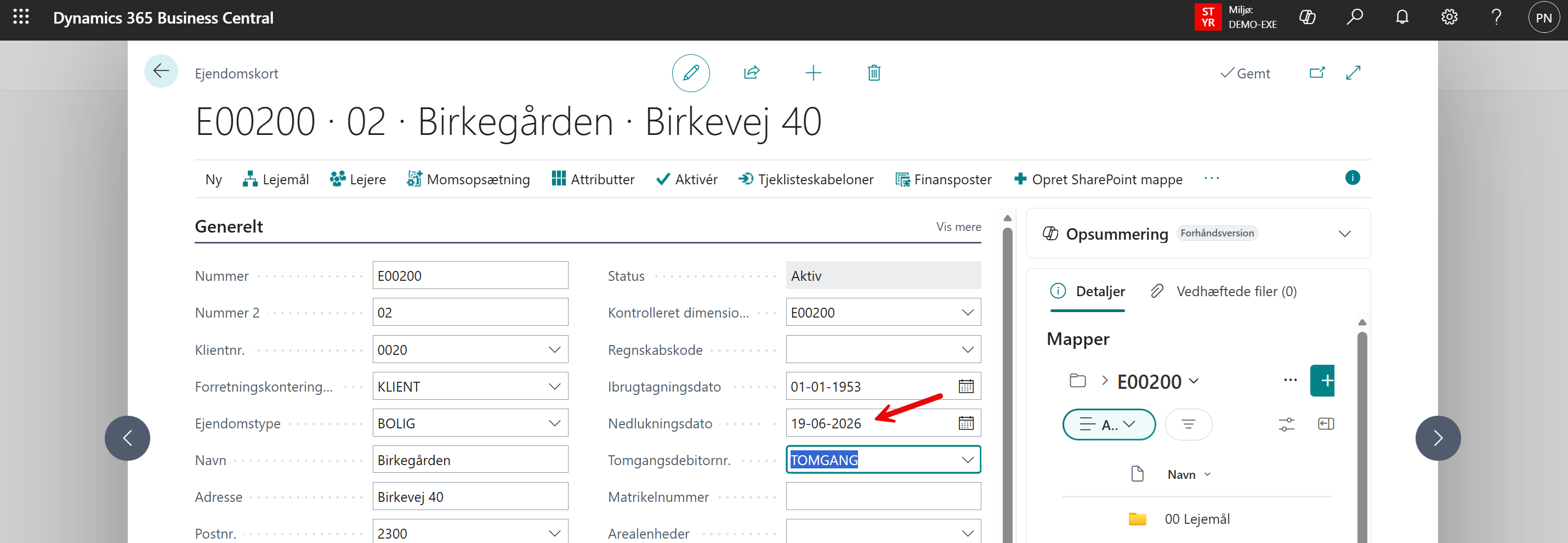Switch to Vedhæftede filer tab
The height and width of the screenshot is (543, 1568).
point(1224,292)
